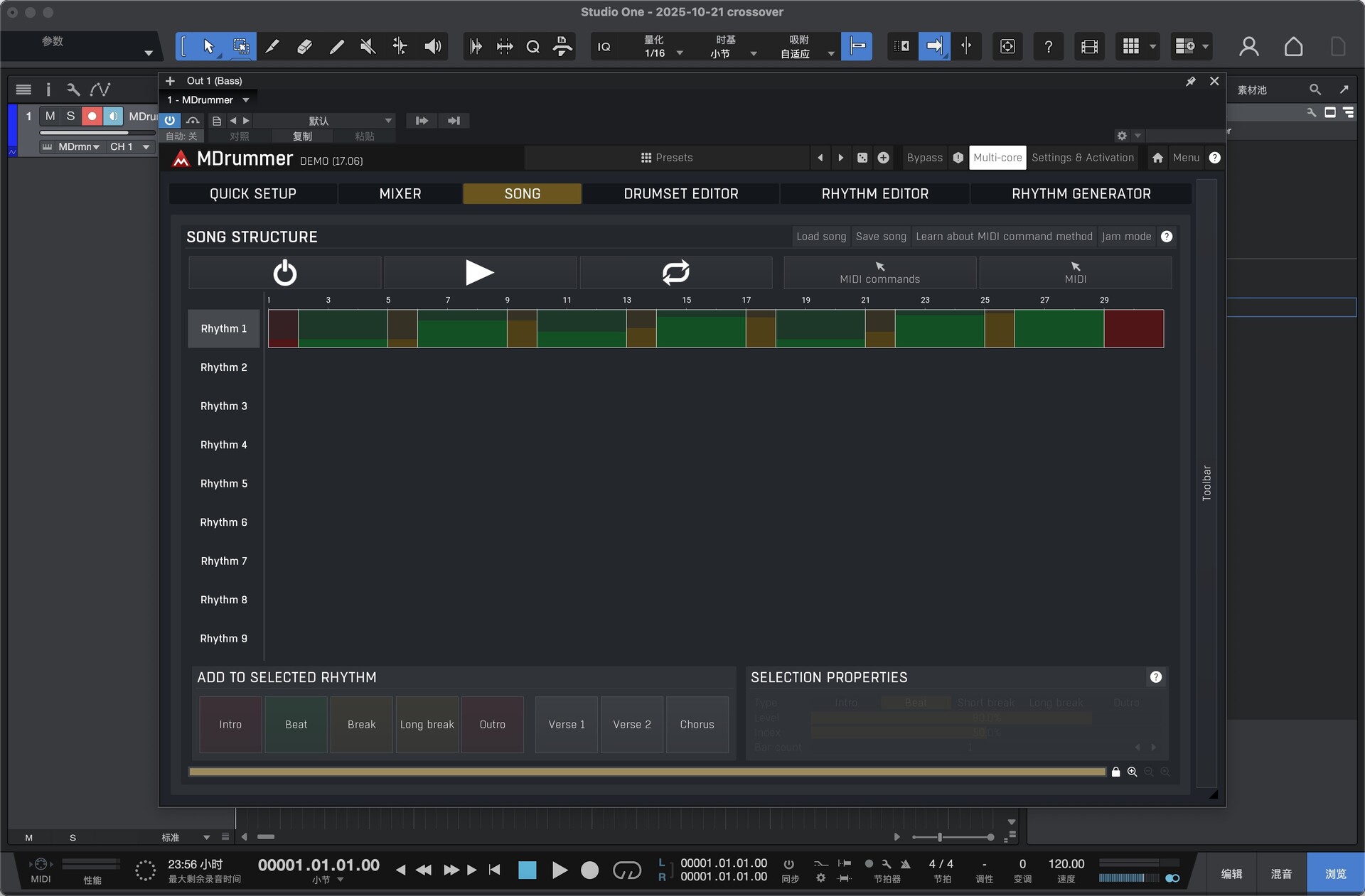
Task: Select the Mute tool icon
Action: (368, 47)
